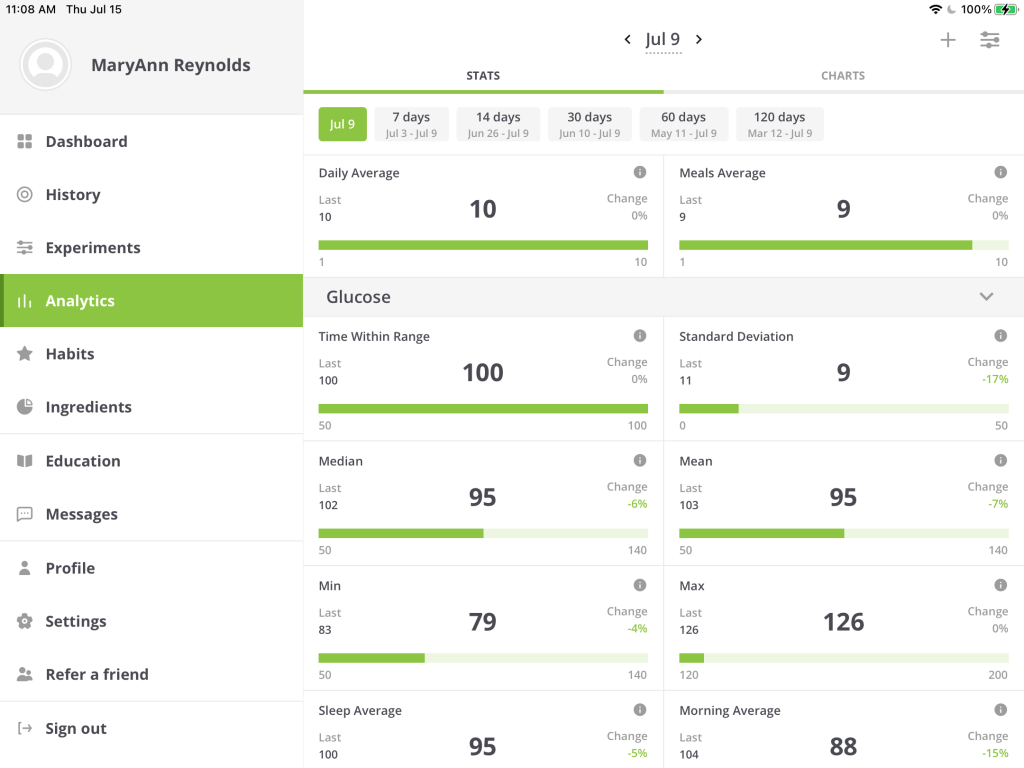1024x768 pixels.
Task: Tap info icon for Standard Deviation
Action: (1000, 336)
